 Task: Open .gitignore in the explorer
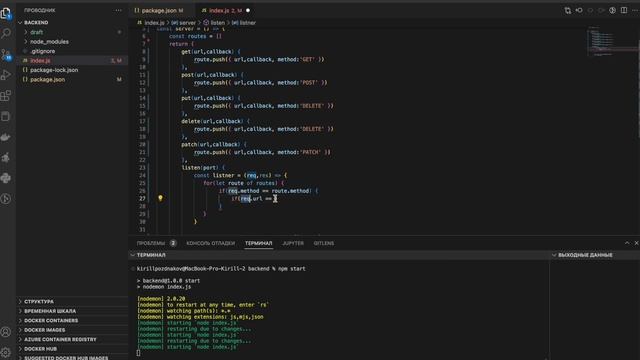(72, 51)
